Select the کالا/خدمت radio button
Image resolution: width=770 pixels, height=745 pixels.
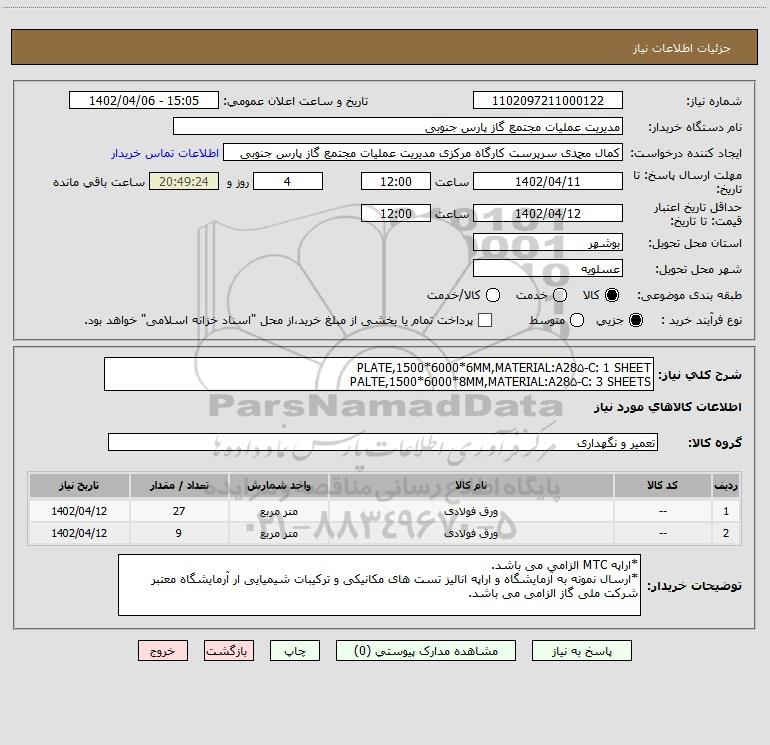493,295
